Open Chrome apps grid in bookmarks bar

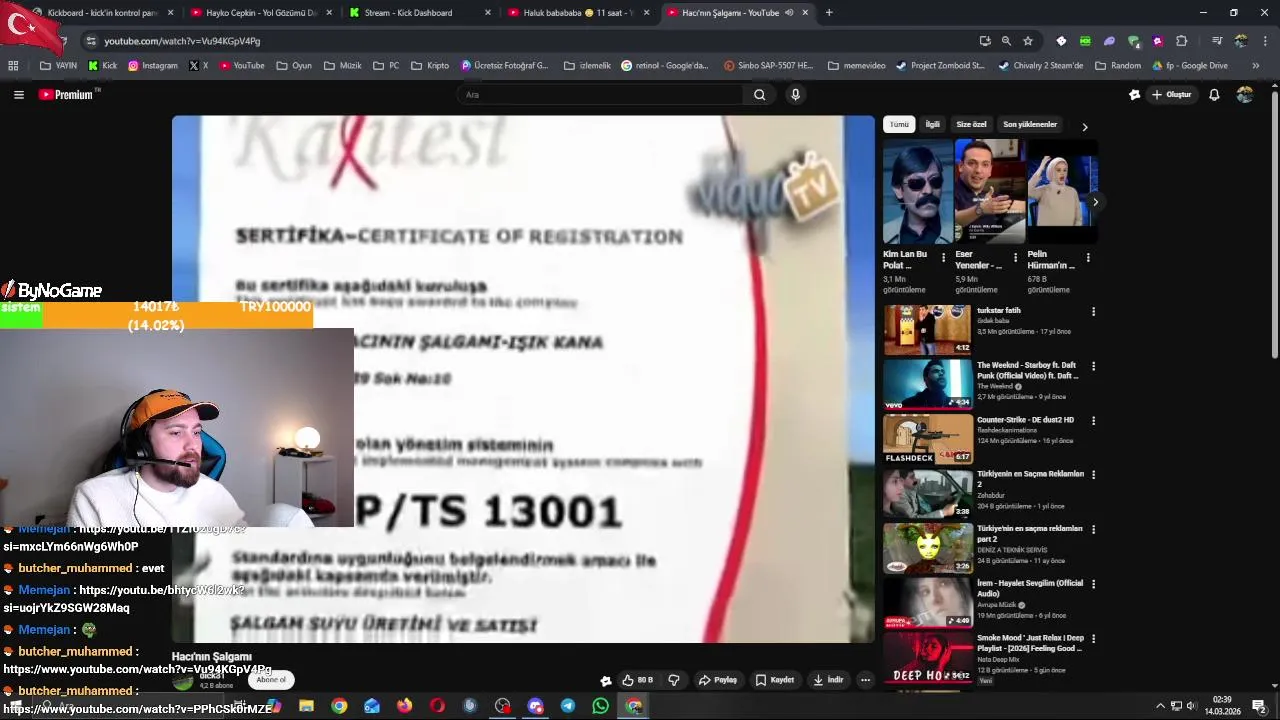(13, 66)
